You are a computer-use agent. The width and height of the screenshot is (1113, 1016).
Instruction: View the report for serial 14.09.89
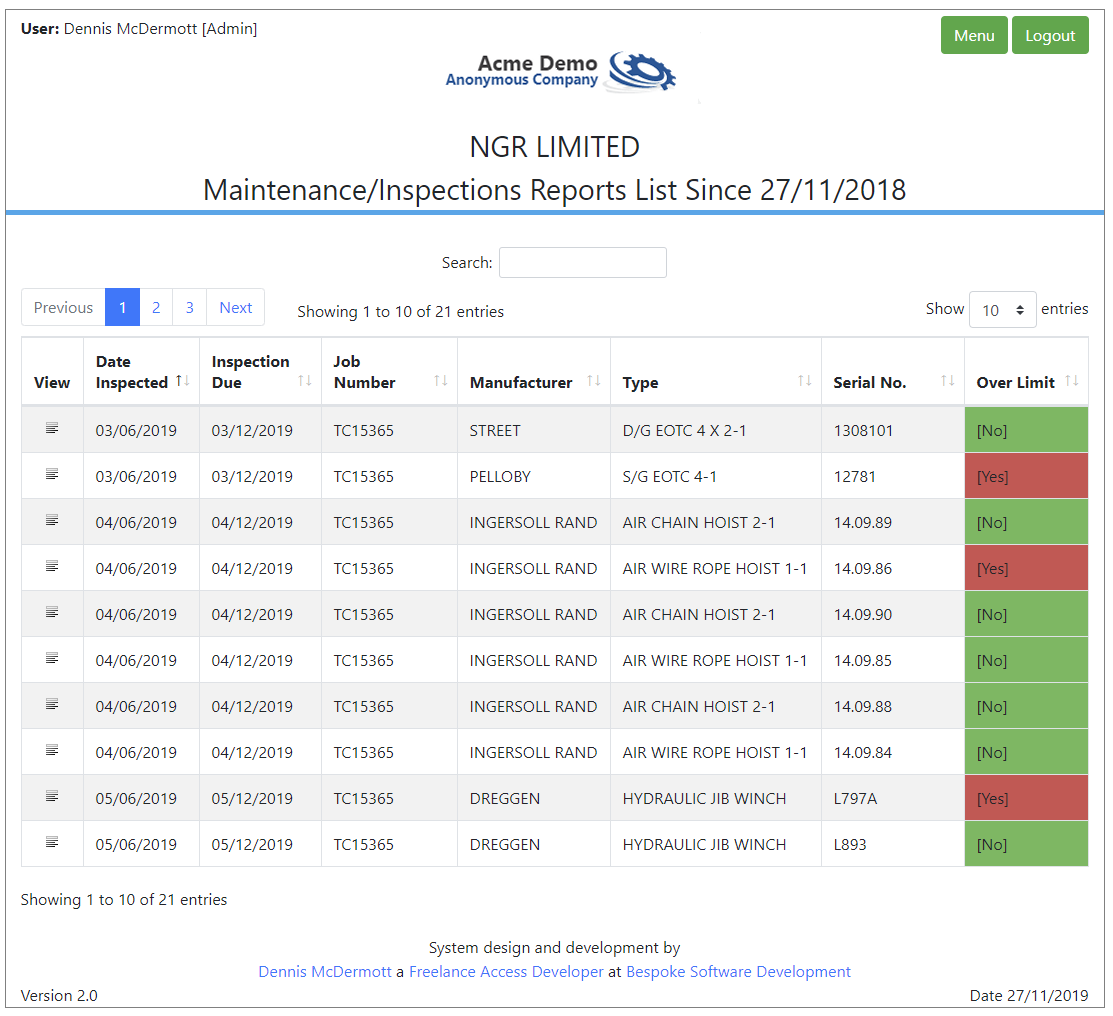[52, 521]
